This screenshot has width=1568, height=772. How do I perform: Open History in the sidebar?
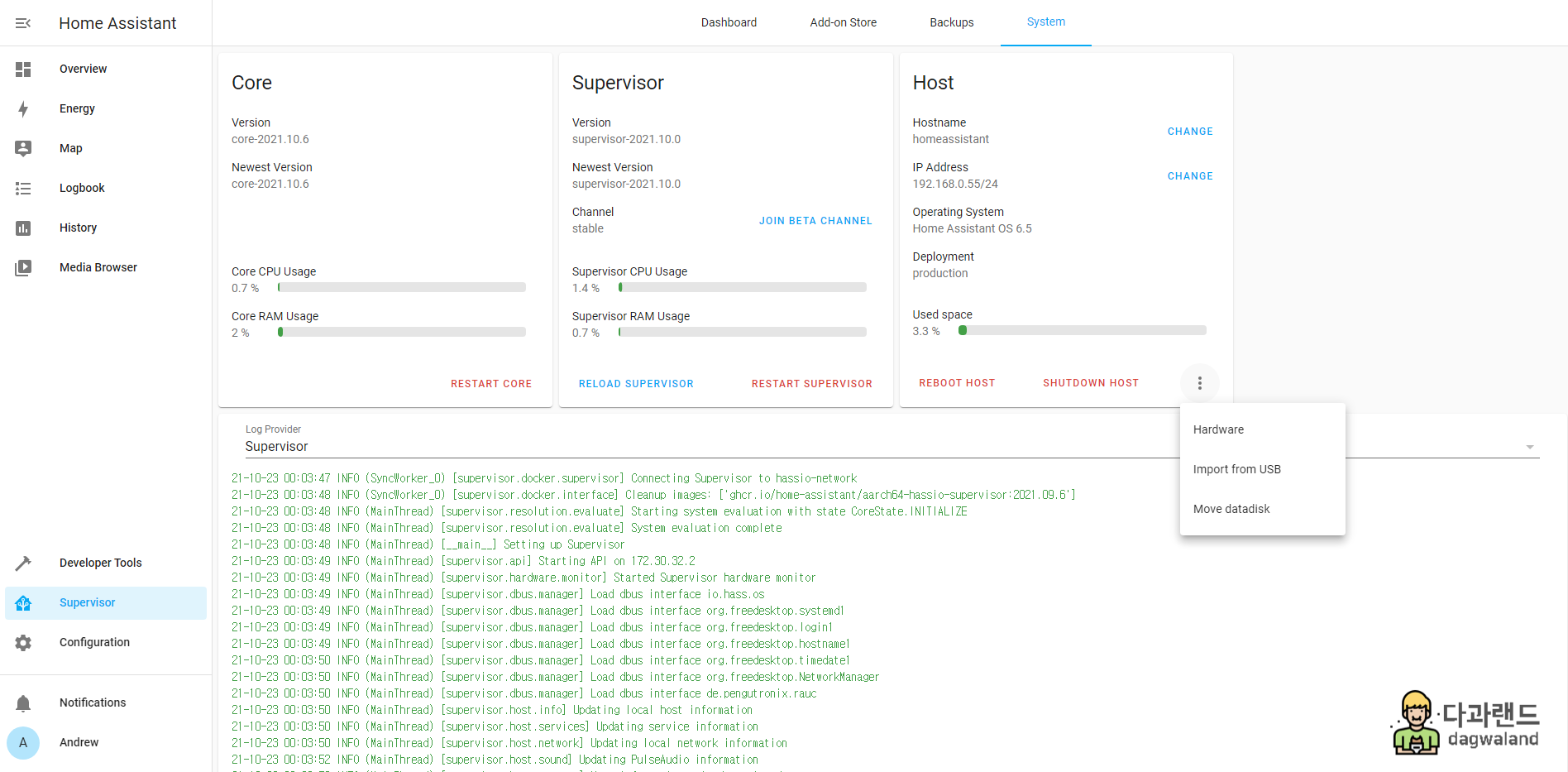(x=106, y=228)
